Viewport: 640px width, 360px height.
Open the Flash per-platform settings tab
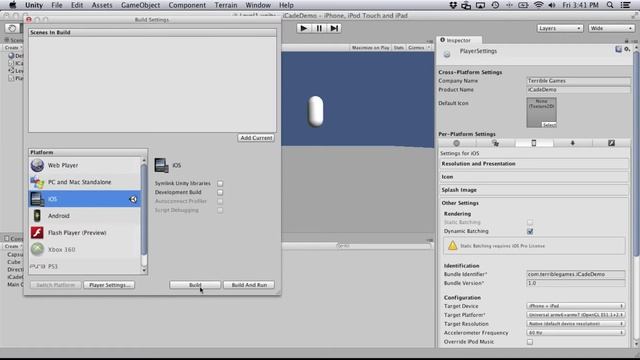[x=611, y=143]
